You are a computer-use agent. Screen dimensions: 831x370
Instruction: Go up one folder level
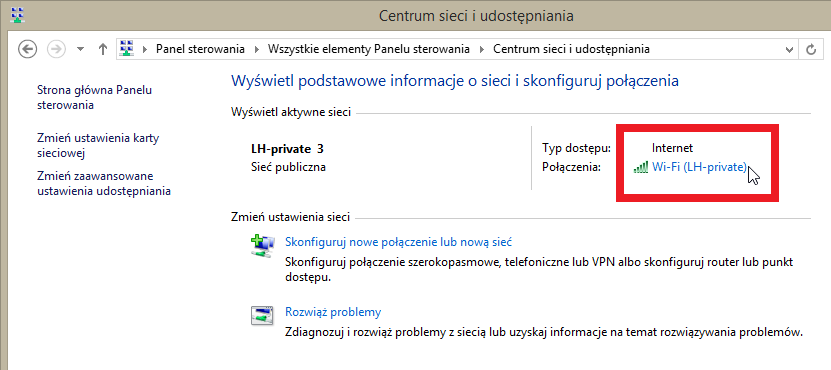pyautogui.click(x=103, y=49)
